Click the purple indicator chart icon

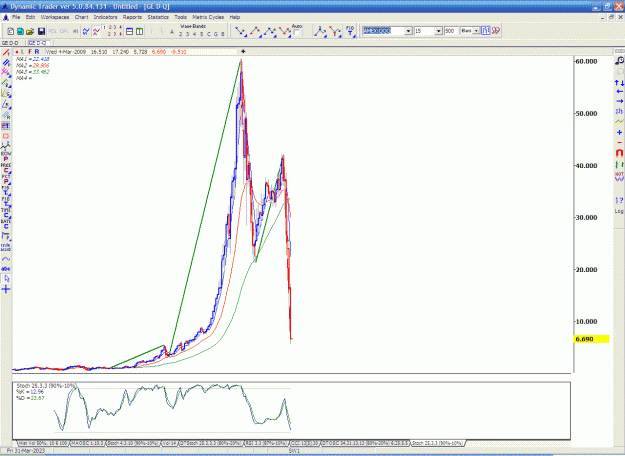(96, 31)
